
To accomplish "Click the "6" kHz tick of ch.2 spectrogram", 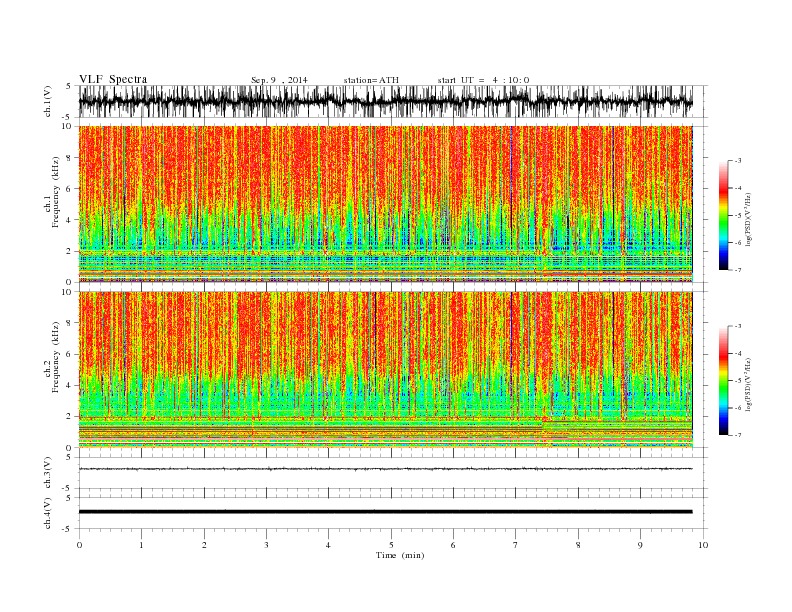I will (x=69, y=354).
